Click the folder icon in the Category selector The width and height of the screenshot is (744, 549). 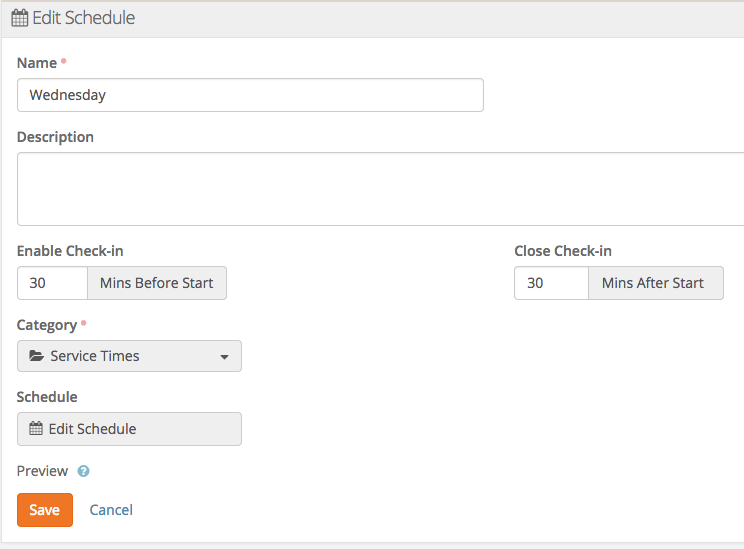tap(37, 356)
